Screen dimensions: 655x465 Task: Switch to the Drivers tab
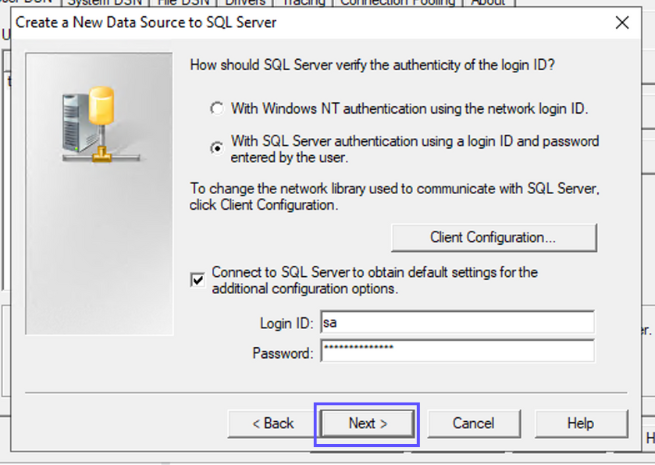click(x=245, y=3)
